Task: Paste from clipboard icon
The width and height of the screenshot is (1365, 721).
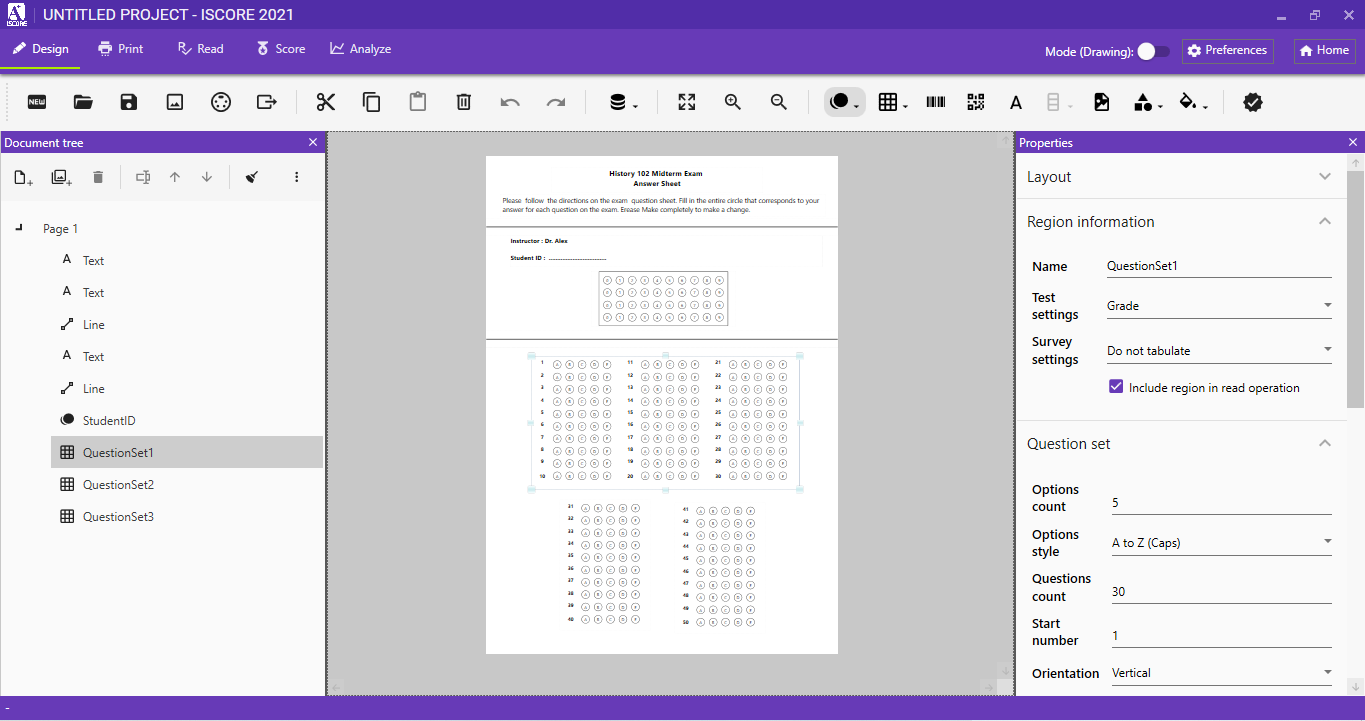Action: point(417,102)
